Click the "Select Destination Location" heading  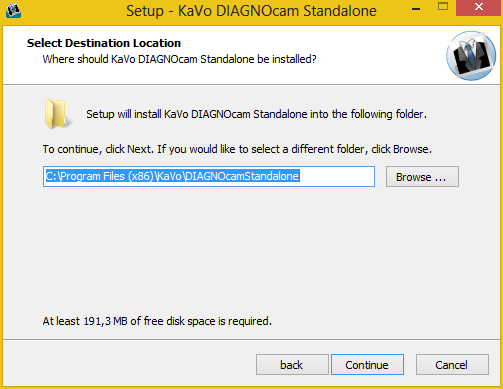pos(104,43)
